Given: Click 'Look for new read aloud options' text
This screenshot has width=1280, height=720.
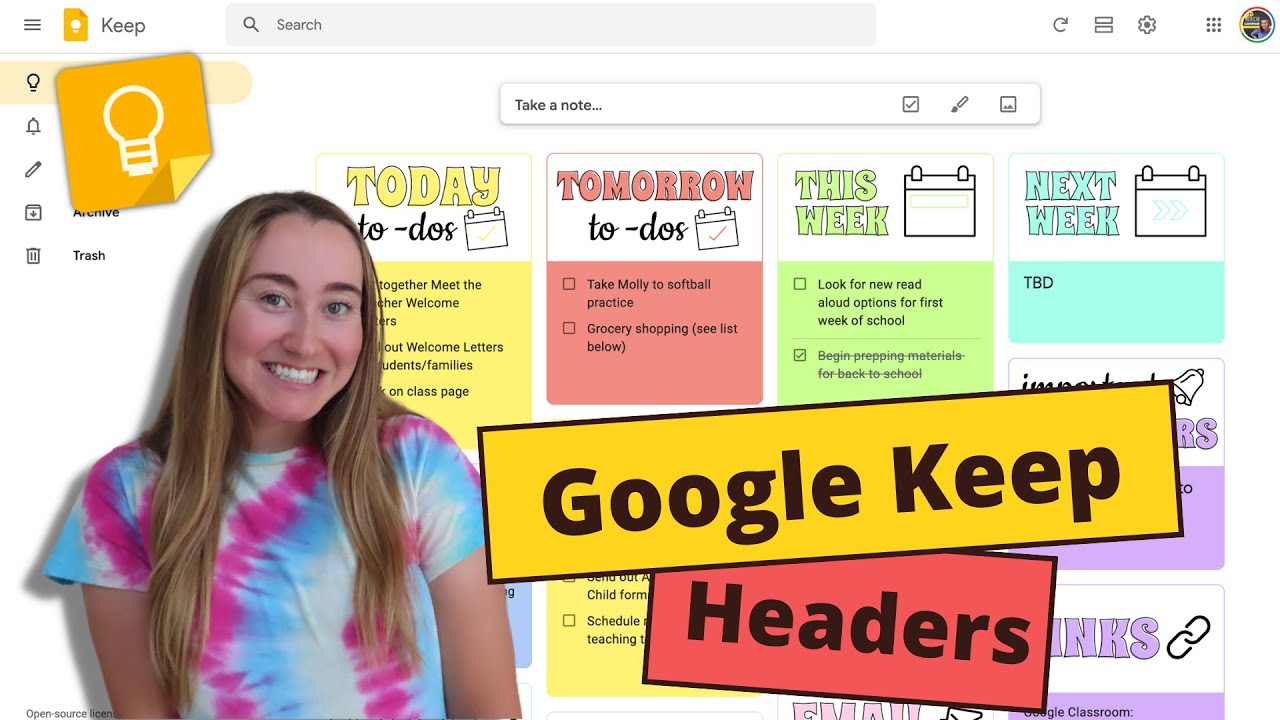Looking at the screenshot, I should pos(880,302).
